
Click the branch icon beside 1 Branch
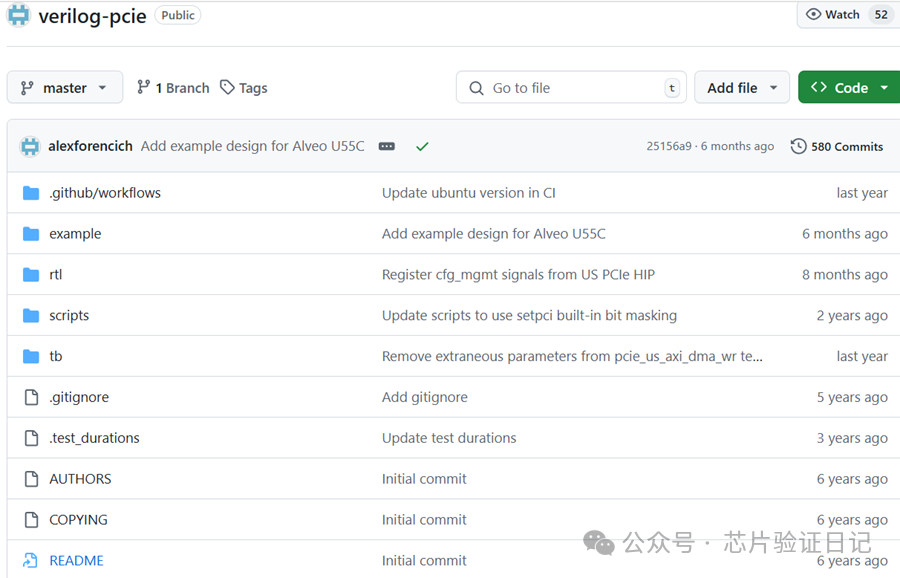pyautogui.click(x=144, y=88)
